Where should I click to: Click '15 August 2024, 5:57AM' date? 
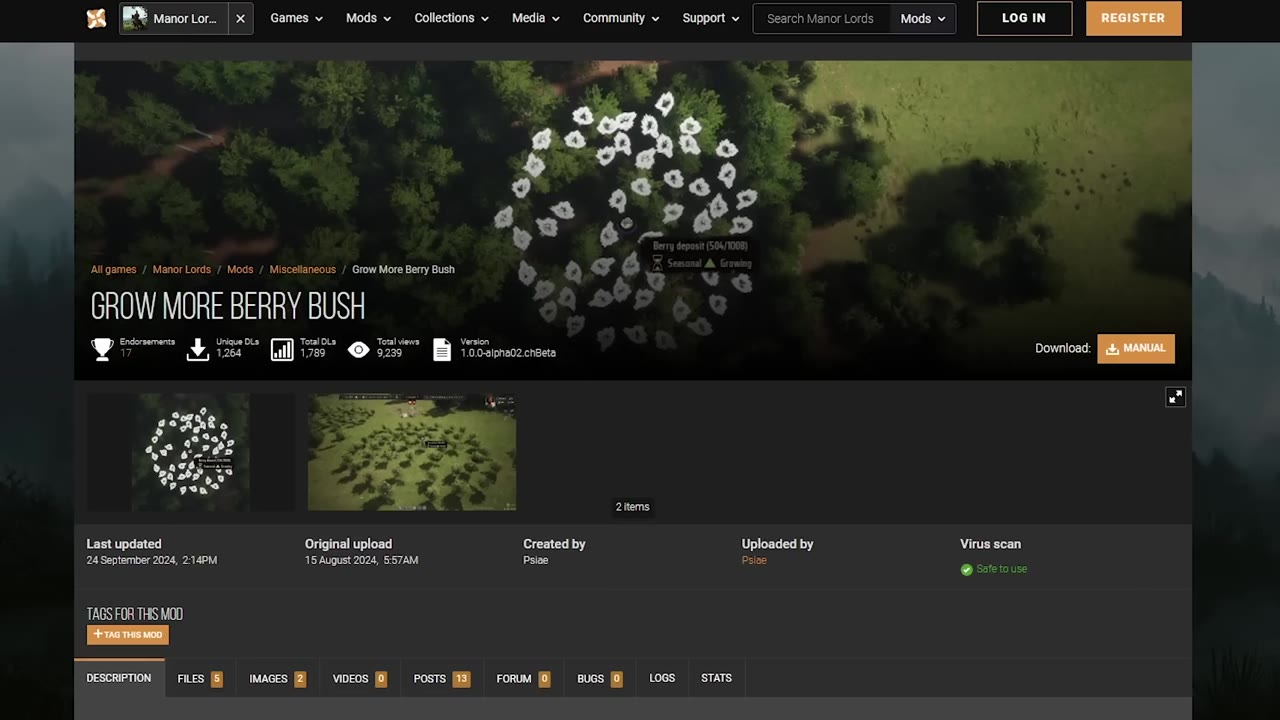[x=361, y=560]
